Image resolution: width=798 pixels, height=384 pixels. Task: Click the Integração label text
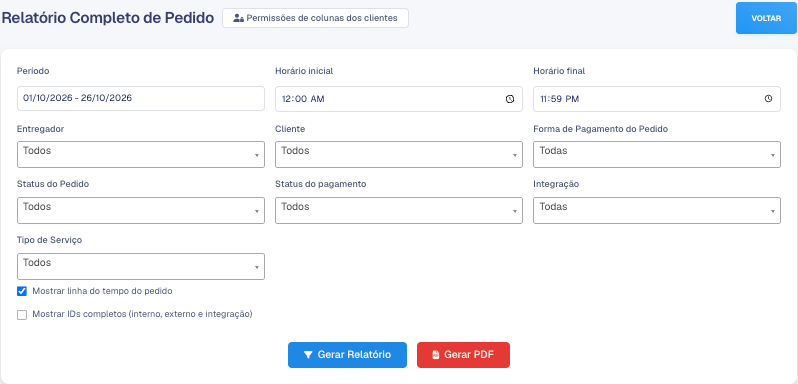556,184
